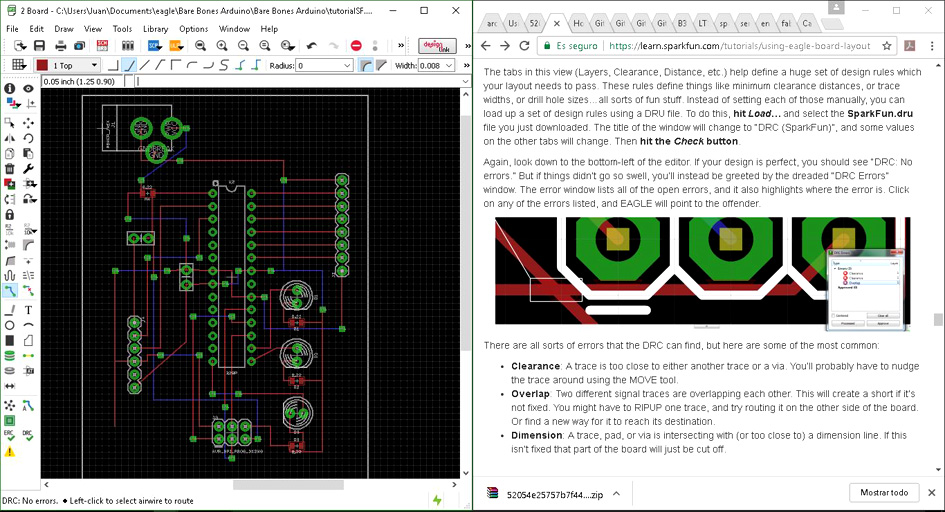Select the Route airwire tool
The width and height of the screenshot is (945, 512).
(10, 292)
